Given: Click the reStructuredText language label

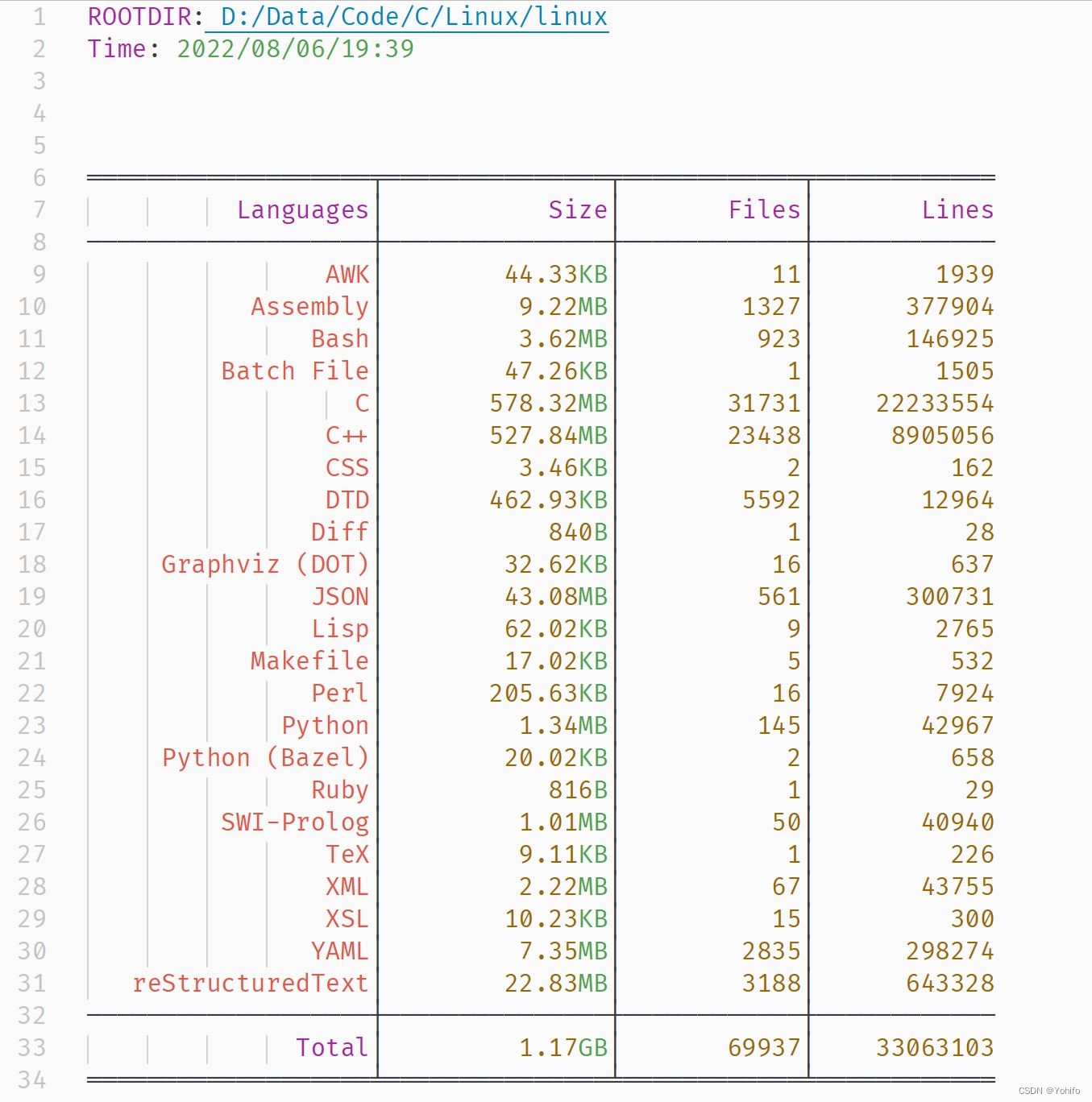Looking at the screenshot, I should [x=251, y=984].
